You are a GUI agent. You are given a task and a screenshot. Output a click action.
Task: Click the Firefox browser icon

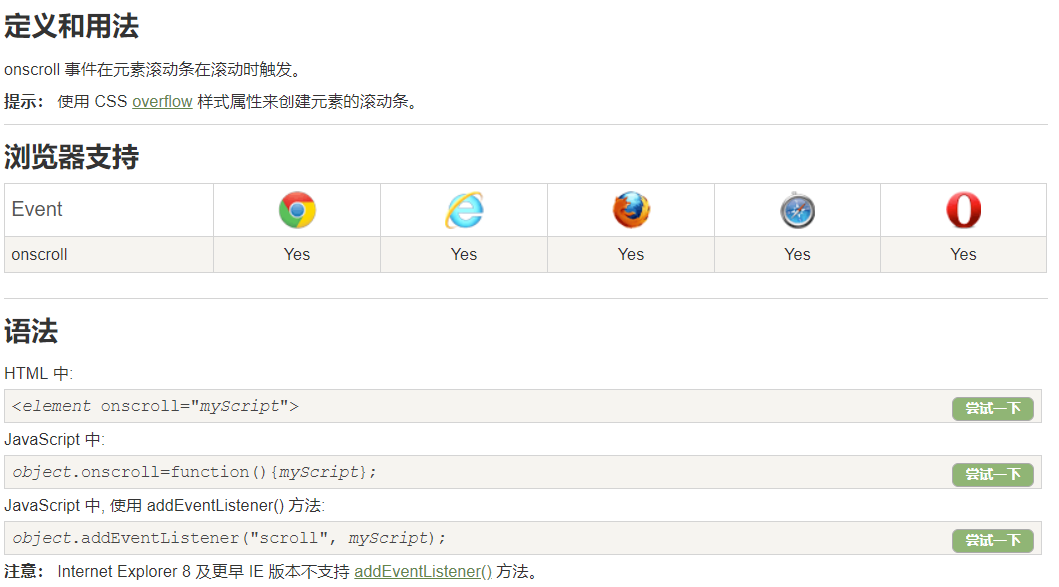631,210
